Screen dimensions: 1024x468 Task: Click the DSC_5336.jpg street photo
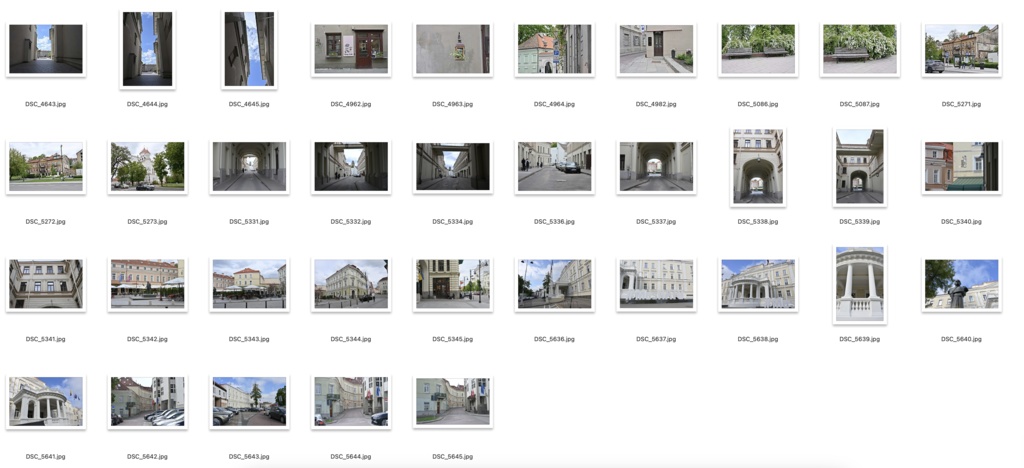554,166
